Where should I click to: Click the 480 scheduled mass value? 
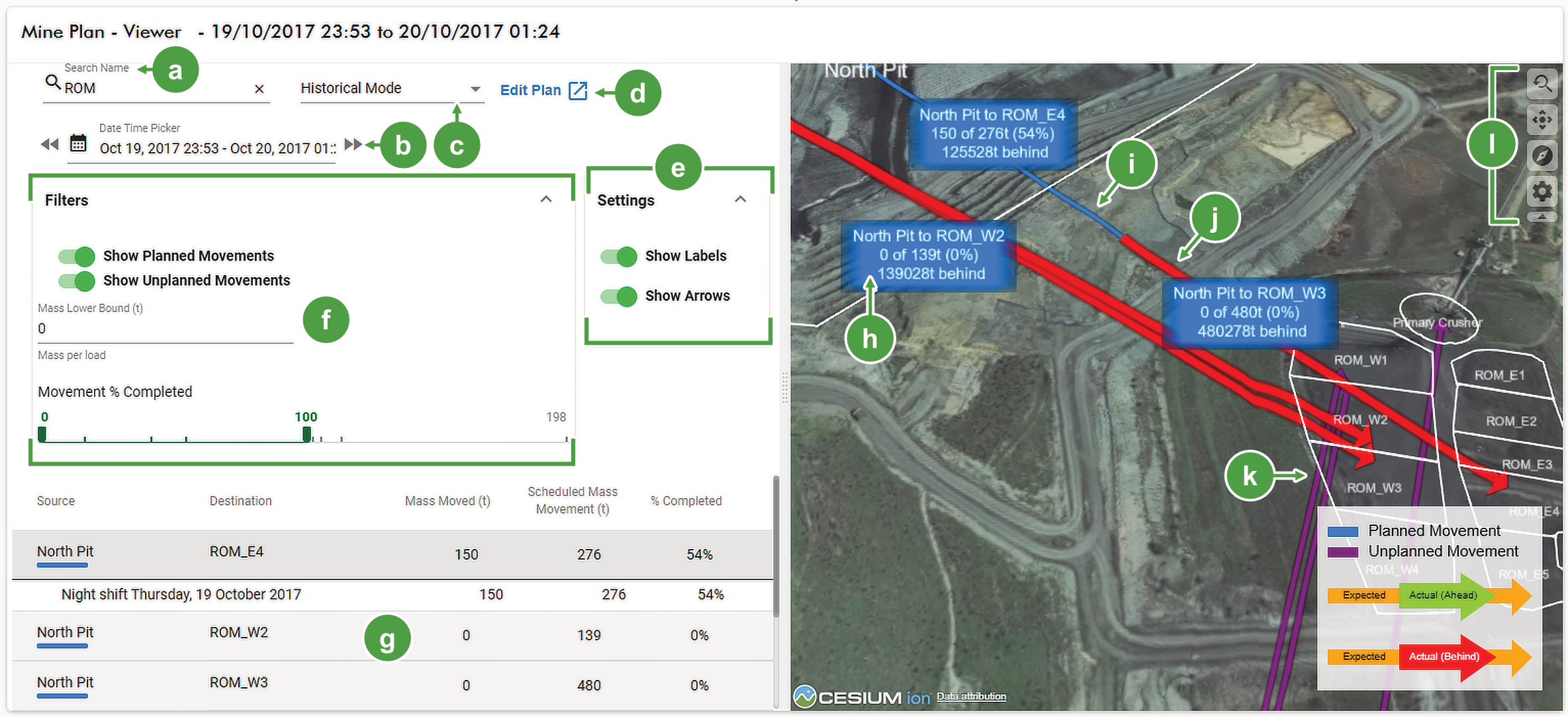pyautogui.click(x=588, y=685)
